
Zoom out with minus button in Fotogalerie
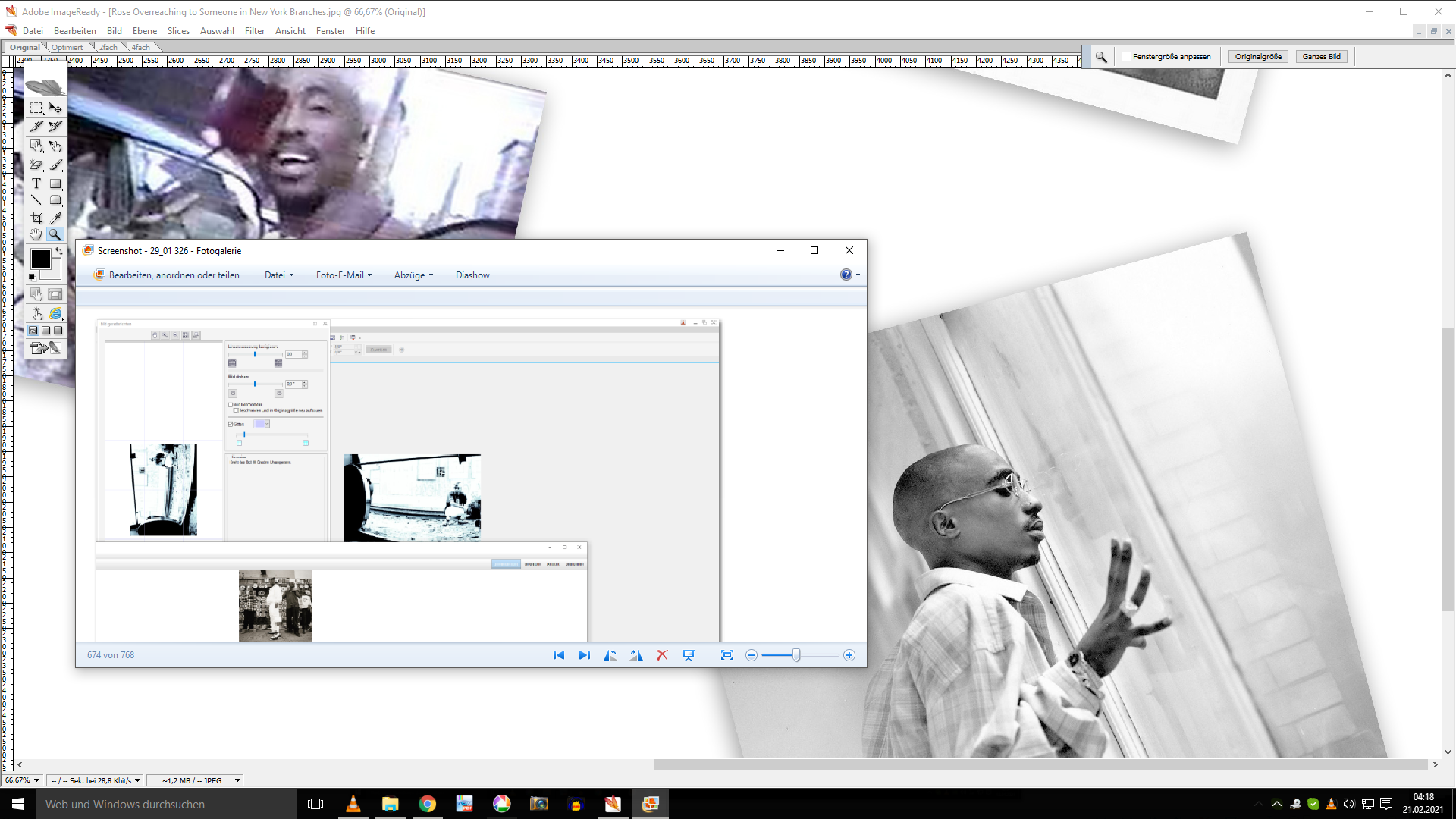[752, 655]
